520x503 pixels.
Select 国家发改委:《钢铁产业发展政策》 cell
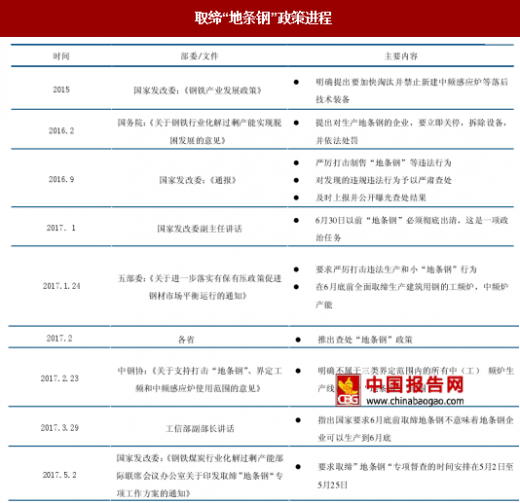click(x=197, y=90)
